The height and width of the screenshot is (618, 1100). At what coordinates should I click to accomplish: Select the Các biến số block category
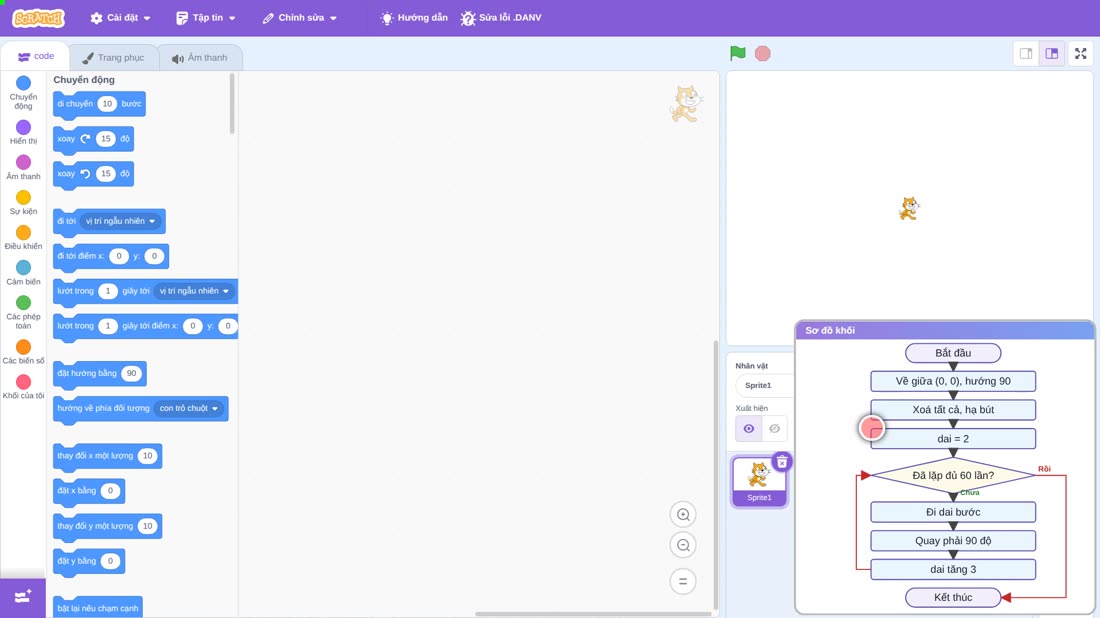point(23,352)
